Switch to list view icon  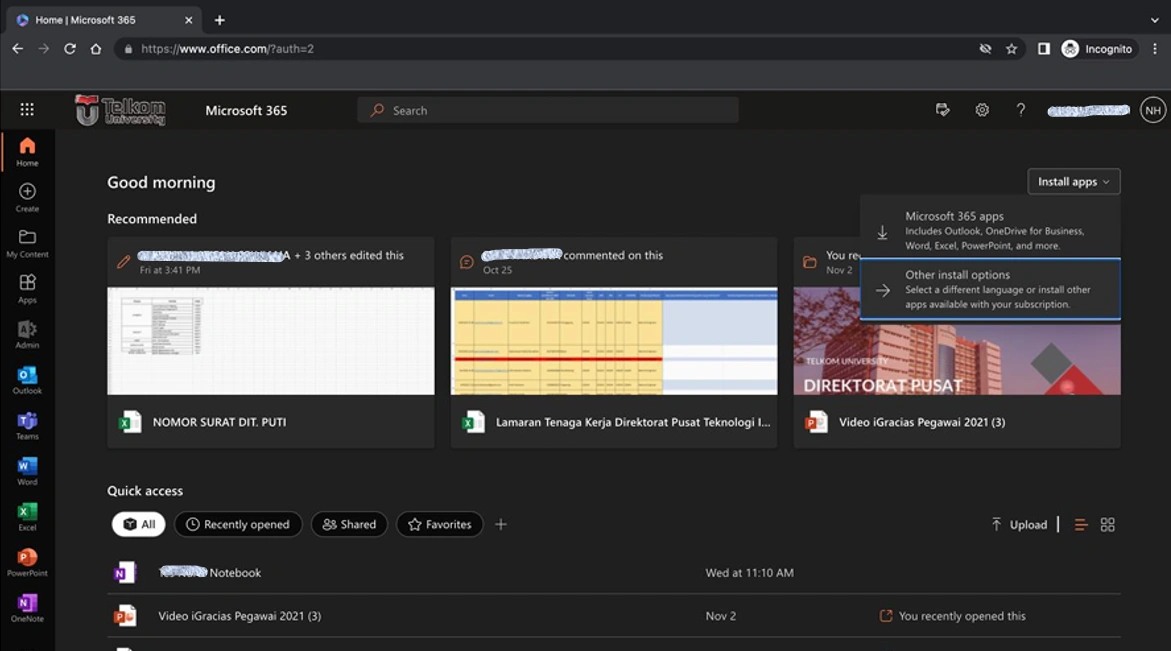pyautogui.click(x=1081, y=525)
